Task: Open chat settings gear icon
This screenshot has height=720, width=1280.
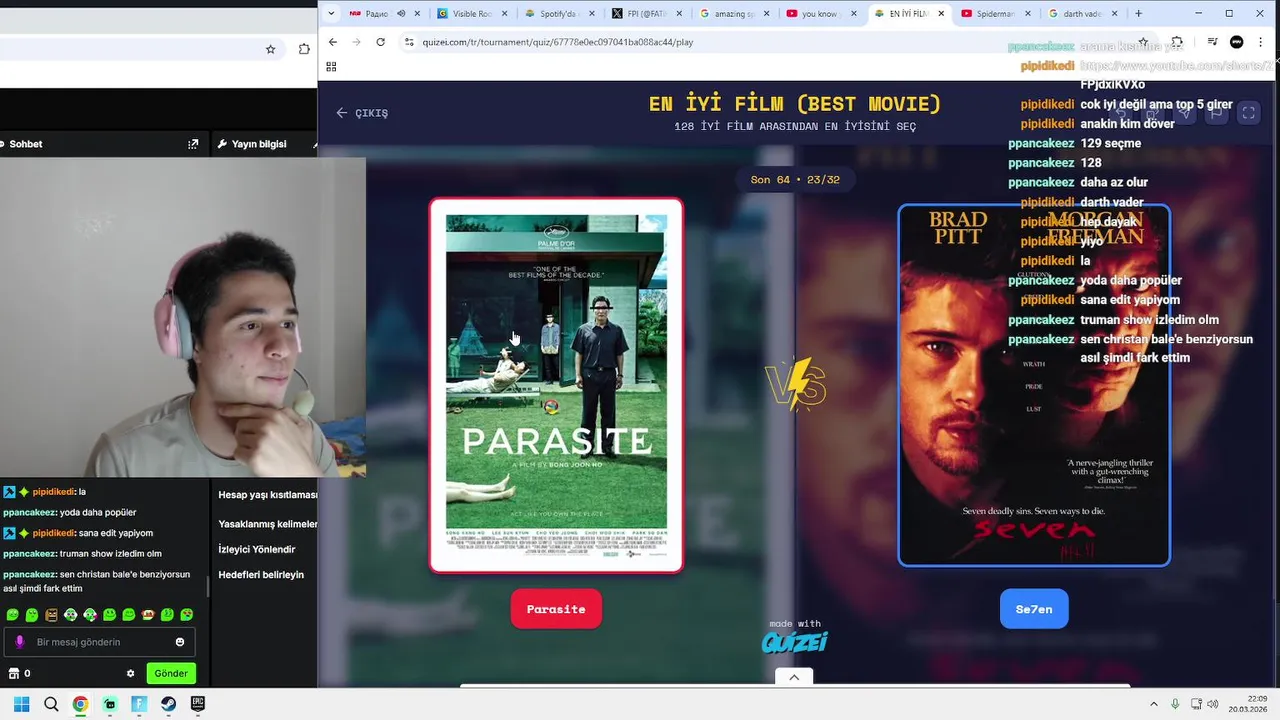Action: 130,673
